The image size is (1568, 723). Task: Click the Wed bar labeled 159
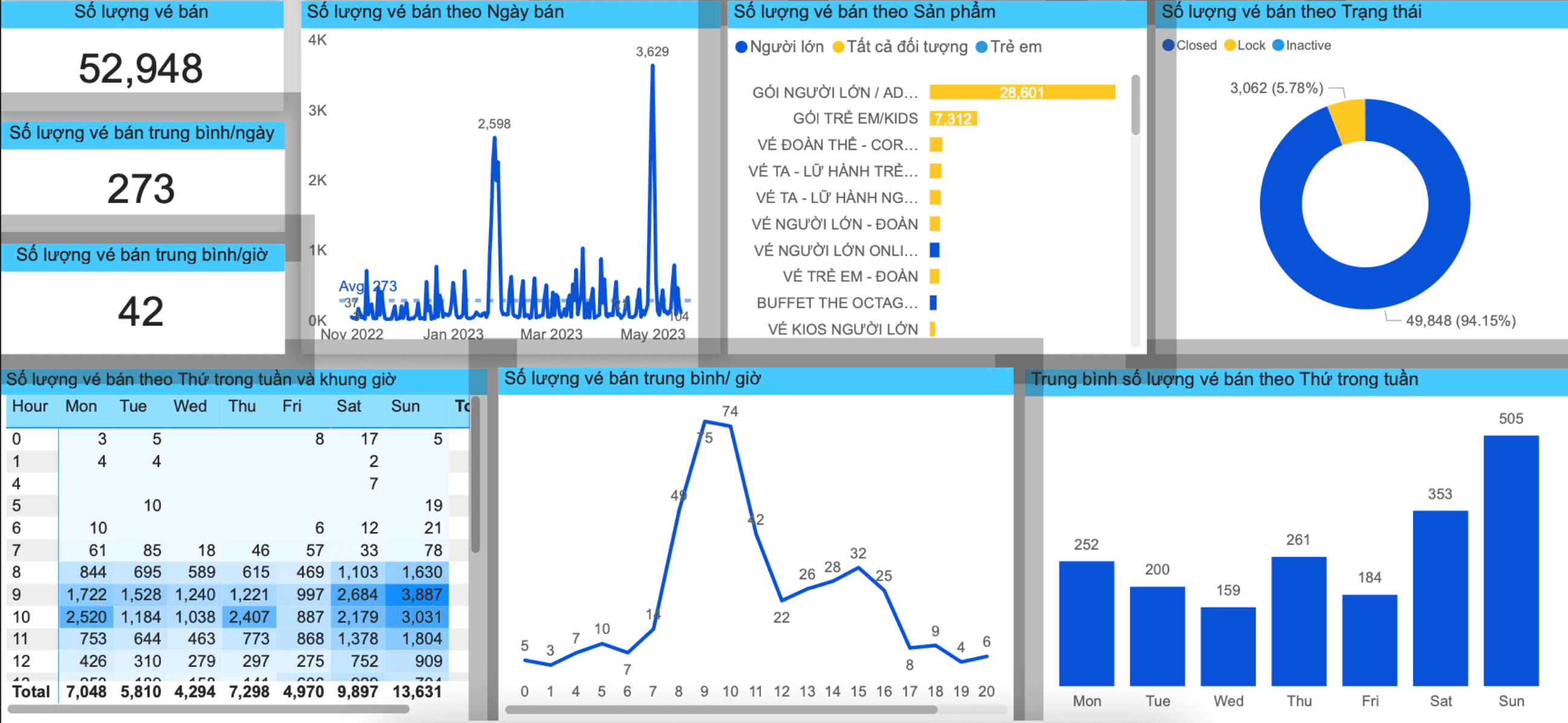1228,646
